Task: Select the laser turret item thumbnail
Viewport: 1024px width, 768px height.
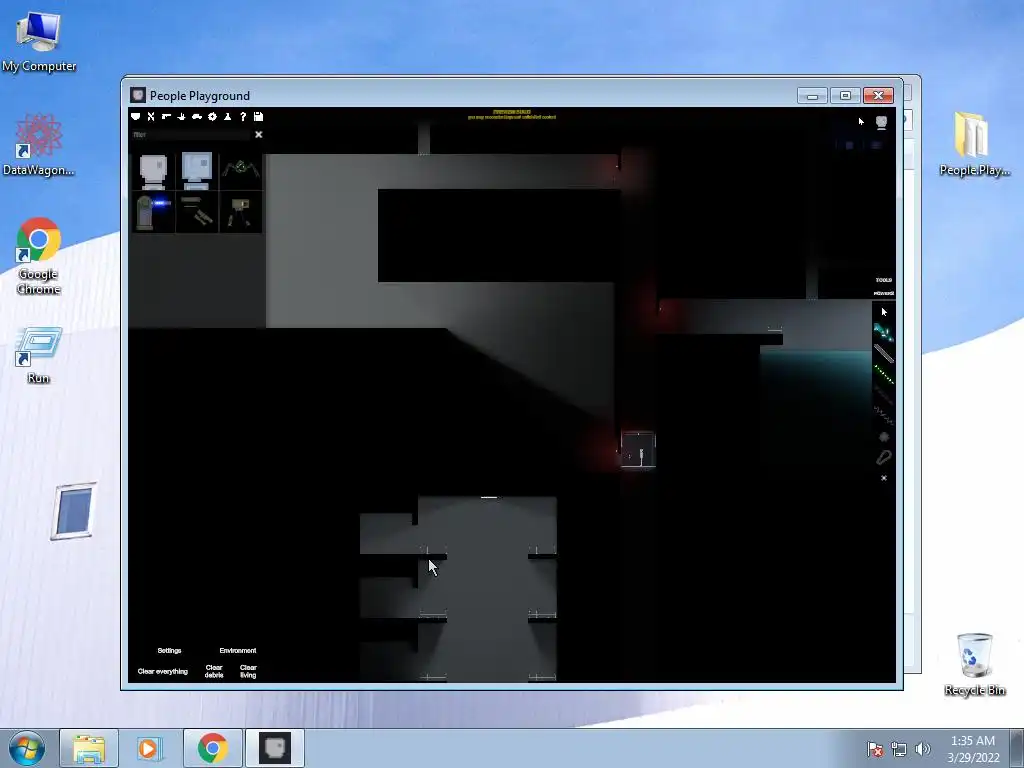Action: [153, 212]
